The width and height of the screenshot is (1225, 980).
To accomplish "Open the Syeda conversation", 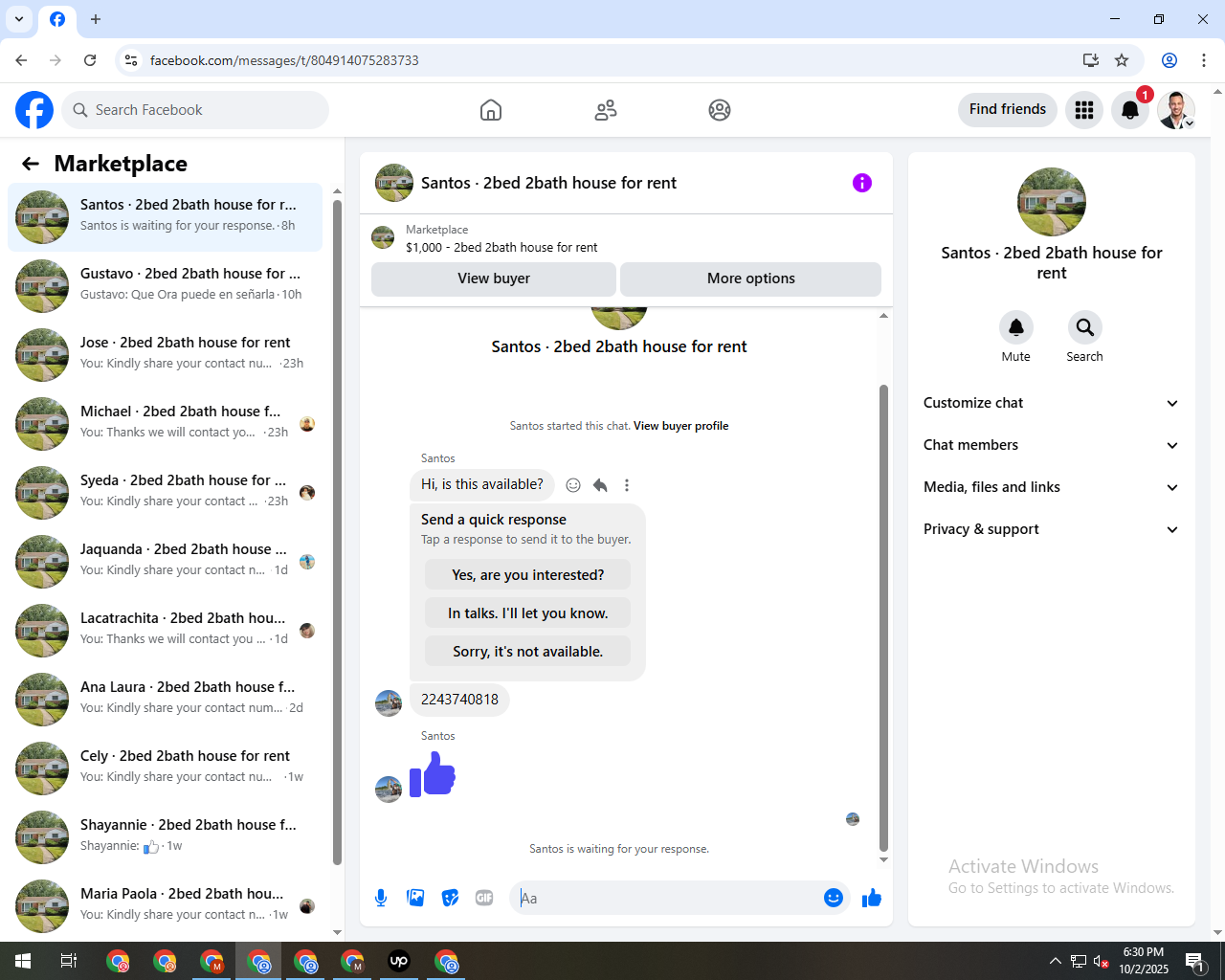I will coord(165,491).
